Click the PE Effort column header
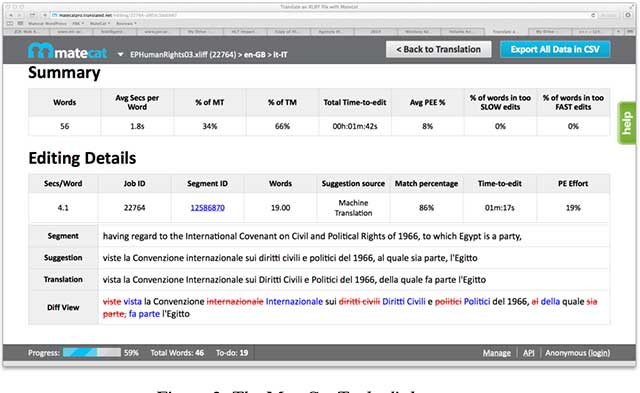This screenshot has width=640, height=393. [x=573, y=184]
